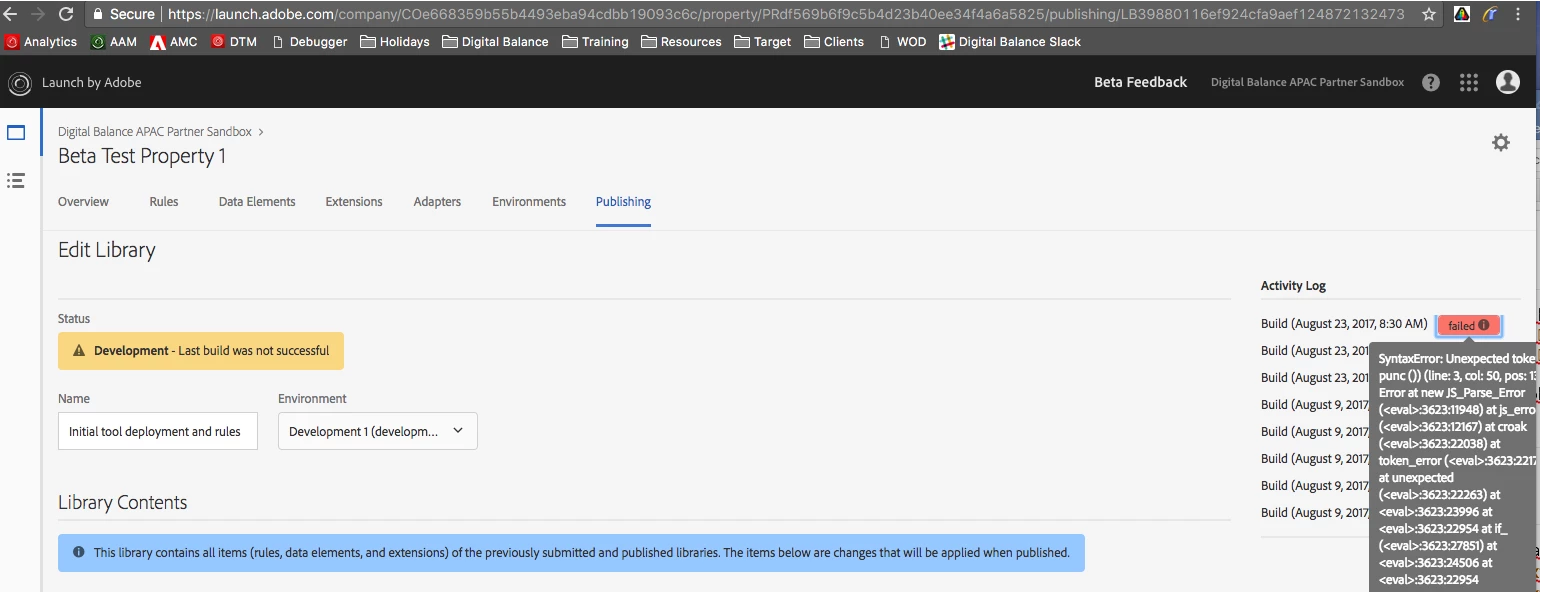Open the user profile avatar

tap(1507, 82)
